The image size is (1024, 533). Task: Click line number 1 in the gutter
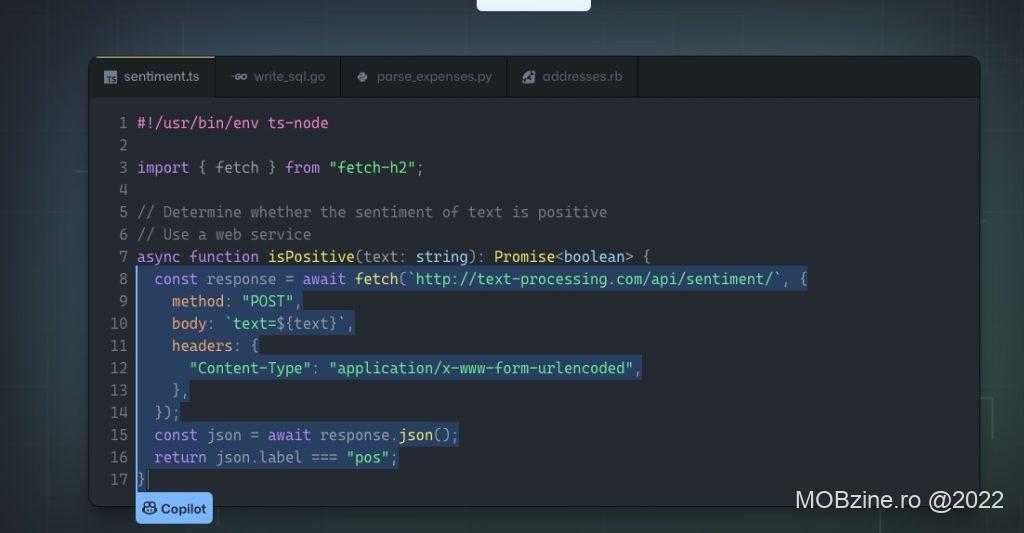coord(123,124)
